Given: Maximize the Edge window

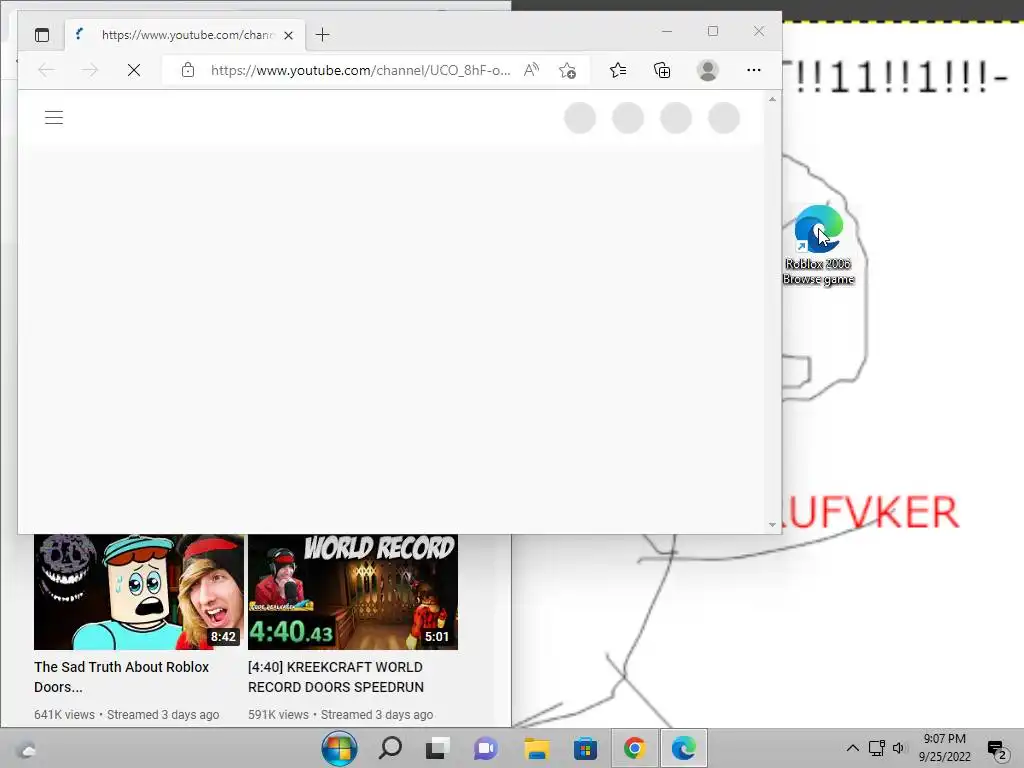Looking at the screenshot, I should [712, 31].
